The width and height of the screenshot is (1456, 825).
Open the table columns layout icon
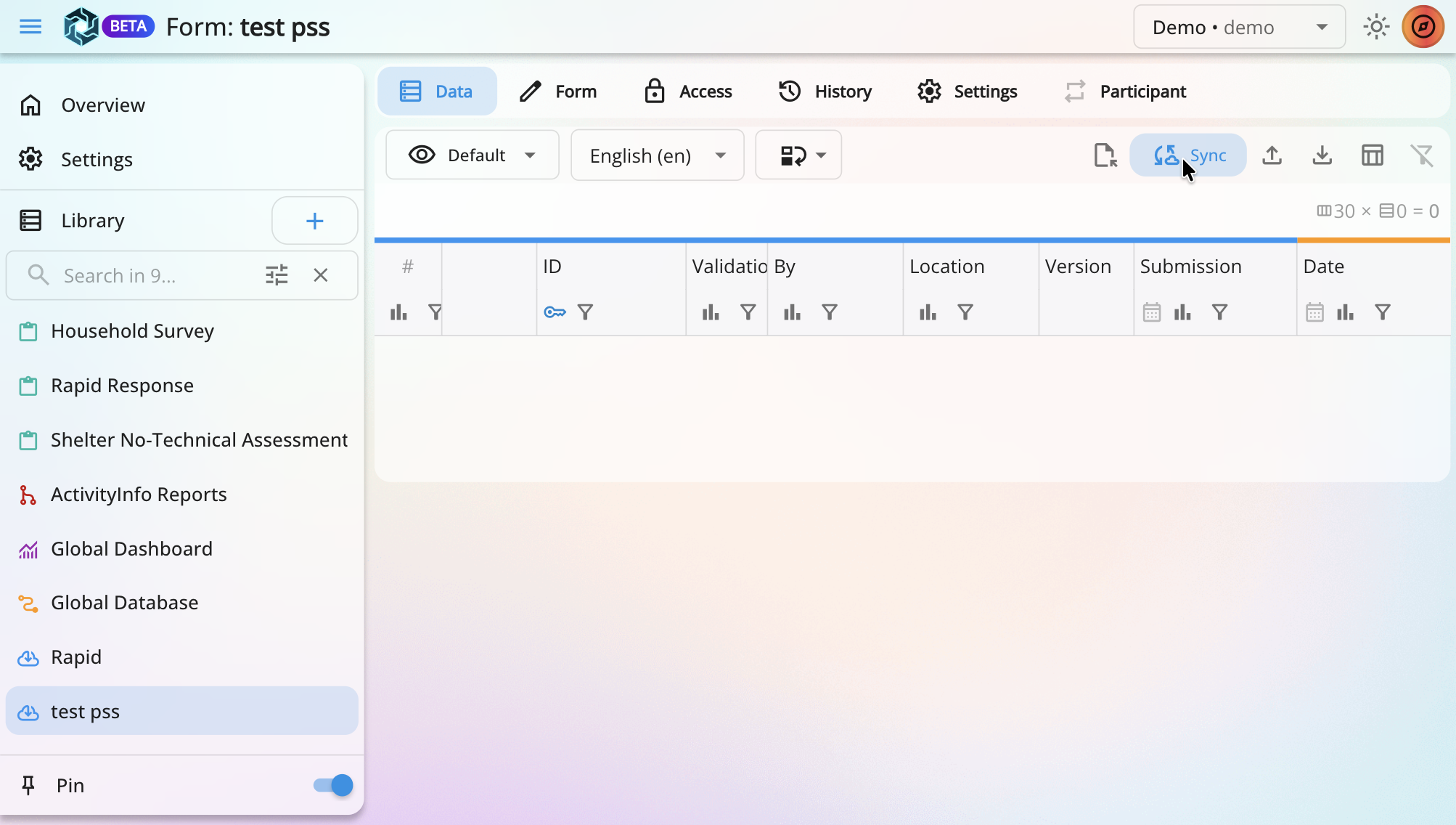click(x=1372, y=155)
